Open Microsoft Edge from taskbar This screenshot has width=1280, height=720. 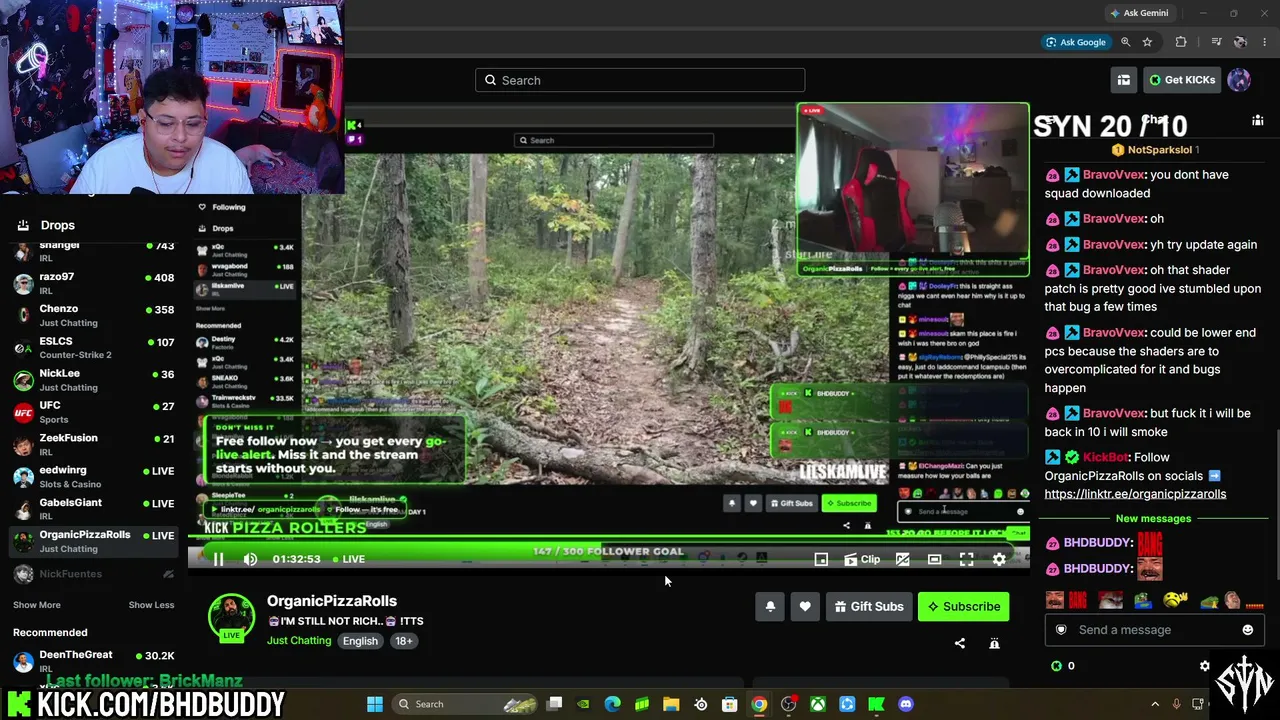[x=612, y=704]
